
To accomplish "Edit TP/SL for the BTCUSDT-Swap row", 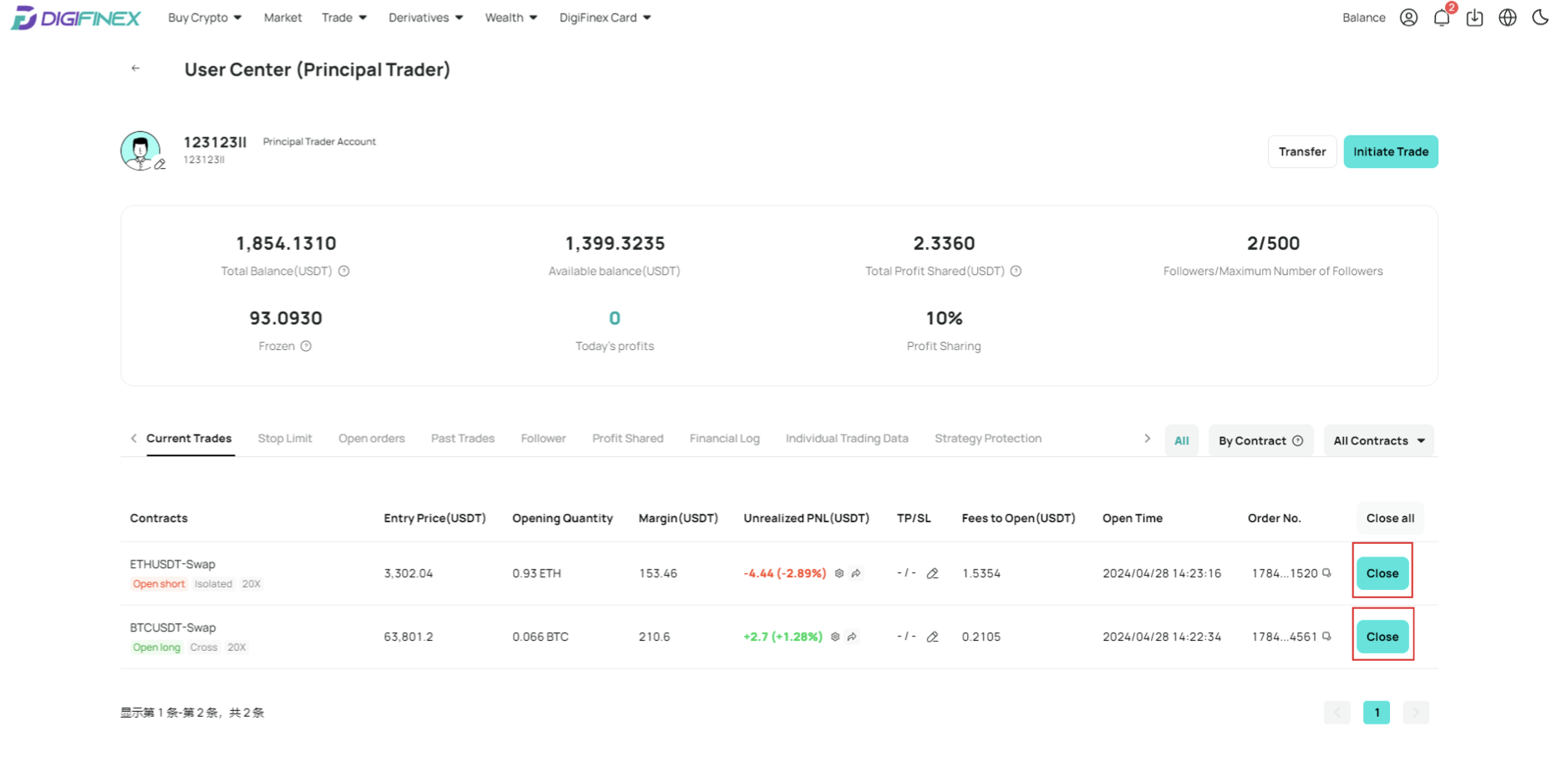I will (x=932, y=637).
